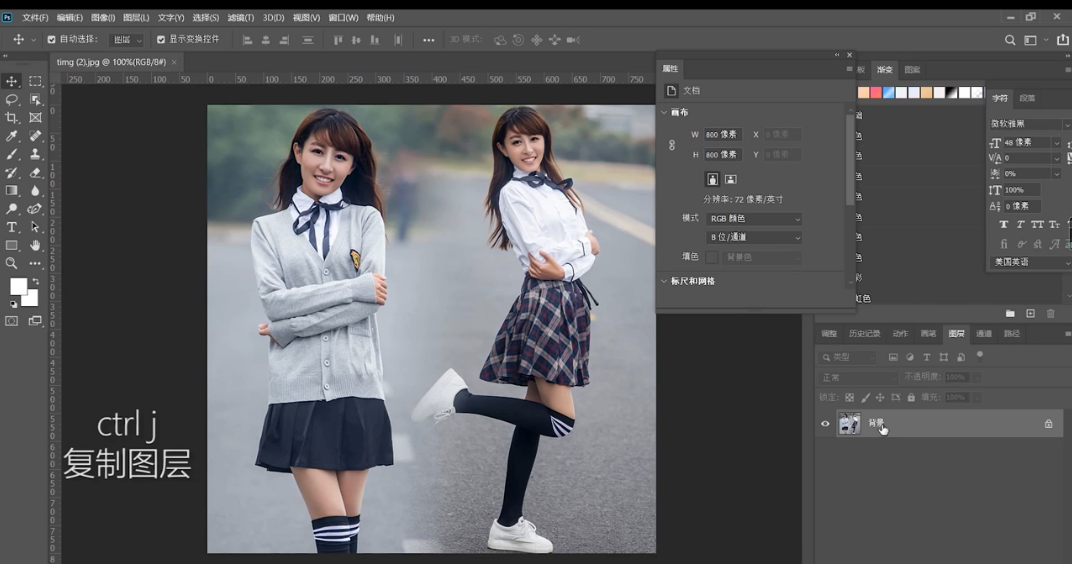This screenshot has height=564, width=1072.
Task: Toggle all caps (TT) in Character panel
Action: click(x=1037, y=224)
